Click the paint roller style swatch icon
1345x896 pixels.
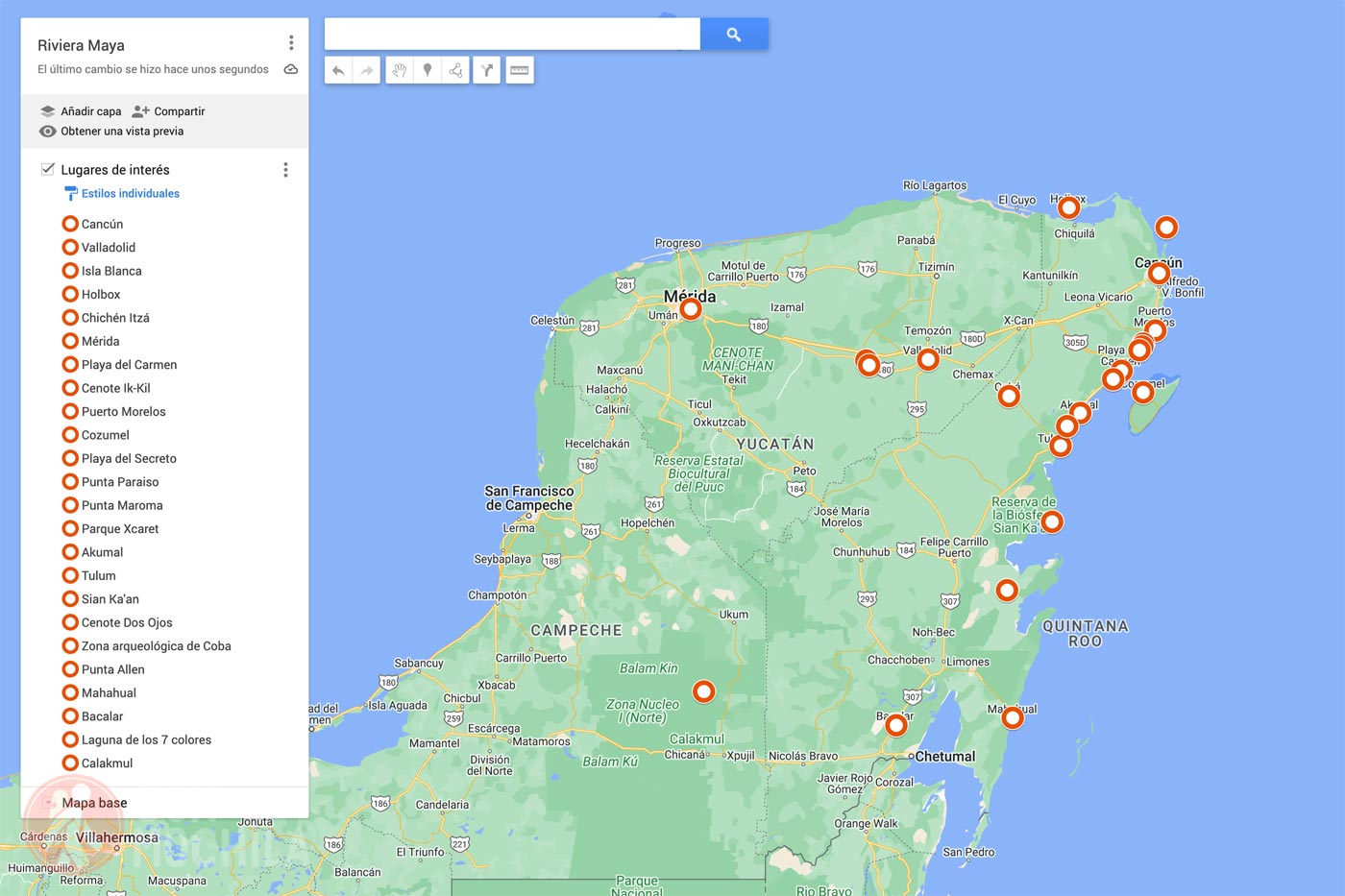pos(70,193)
